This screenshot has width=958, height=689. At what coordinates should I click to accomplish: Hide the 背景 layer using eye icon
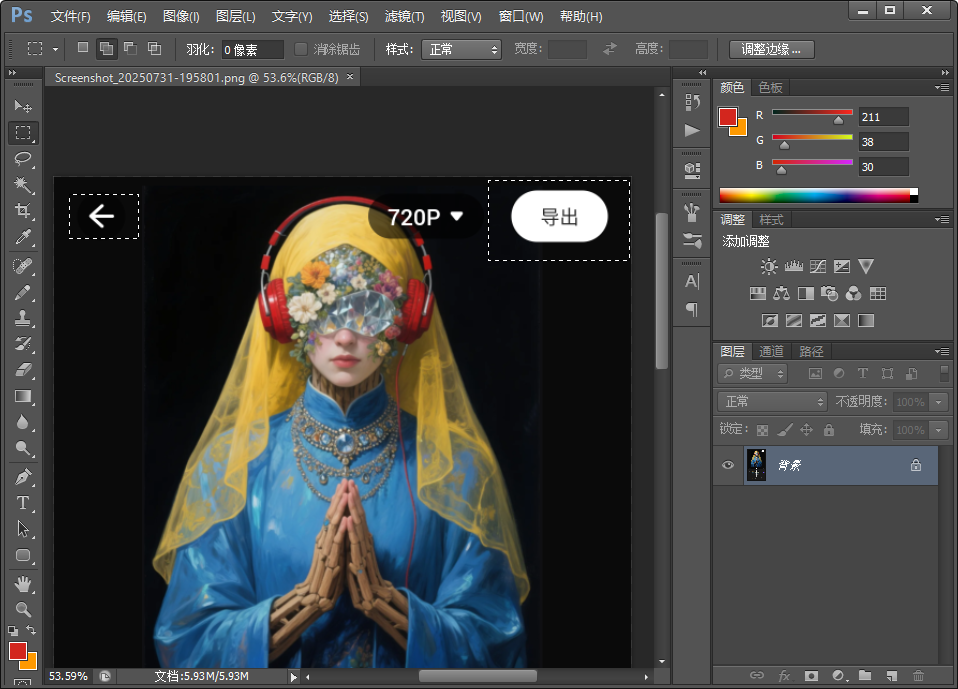(x=728, y=465)
